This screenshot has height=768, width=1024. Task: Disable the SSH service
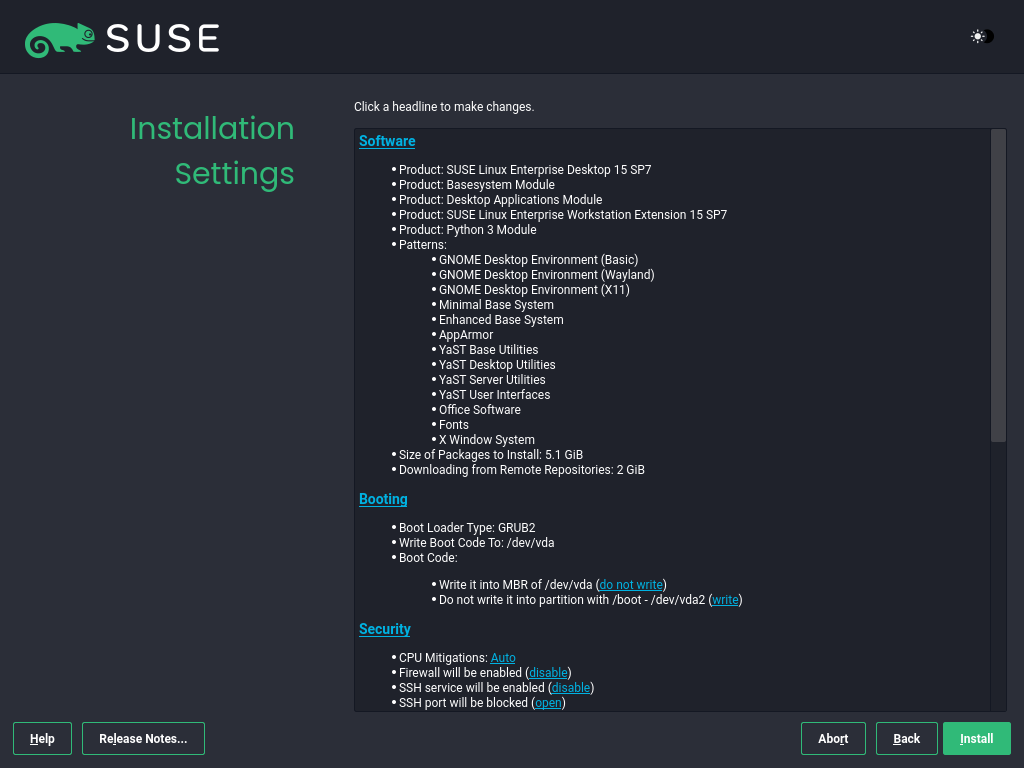570,687
